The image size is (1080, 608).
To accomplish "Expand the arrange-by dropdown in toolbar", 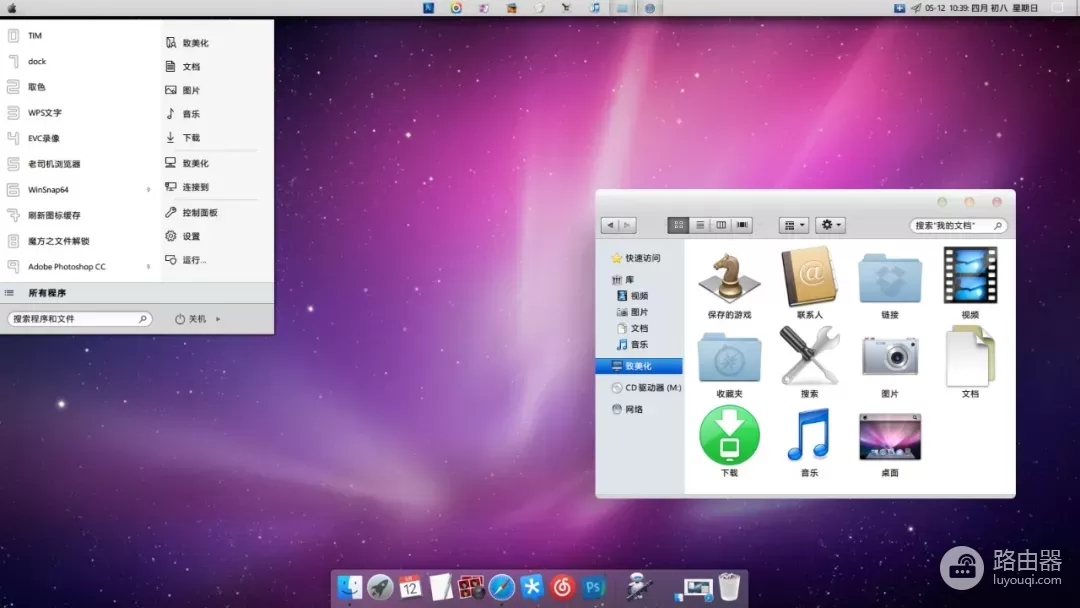I will point(793,225).
